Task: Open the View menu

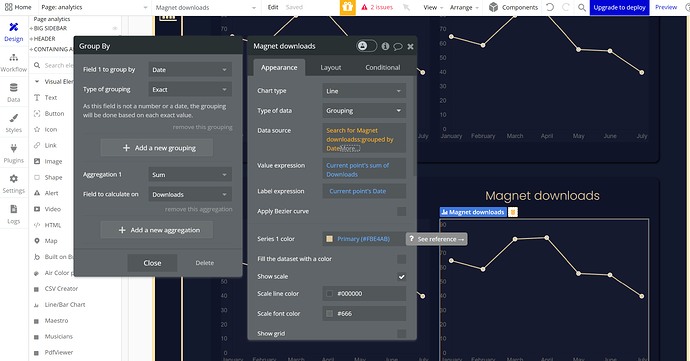Action: coord(433,7)
